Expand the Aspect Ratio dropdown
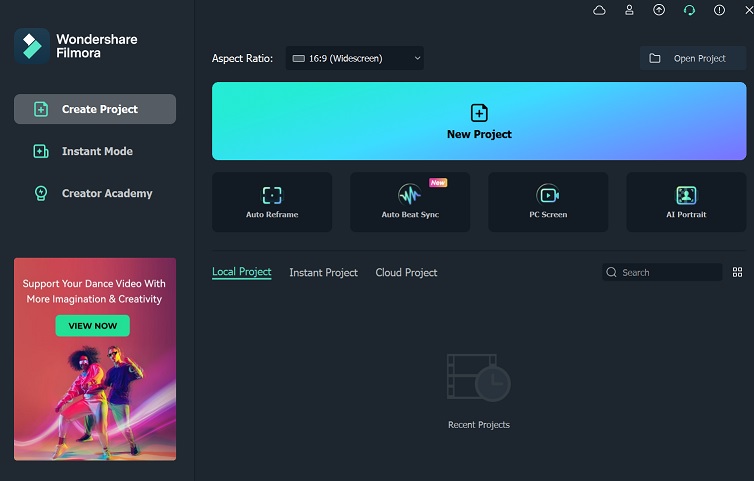754x481 pixels. click(355, 58)
